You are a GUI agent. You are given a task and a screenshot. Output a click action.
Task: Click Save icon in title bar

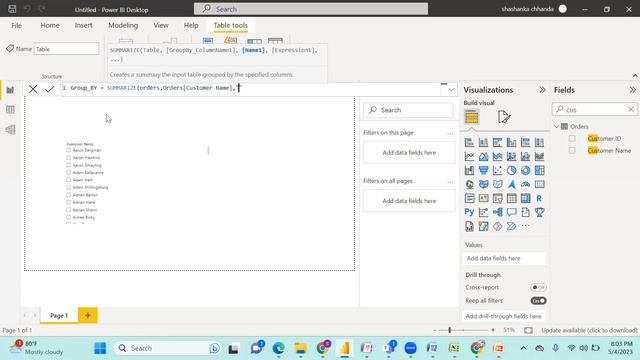[x=12, y=9]
